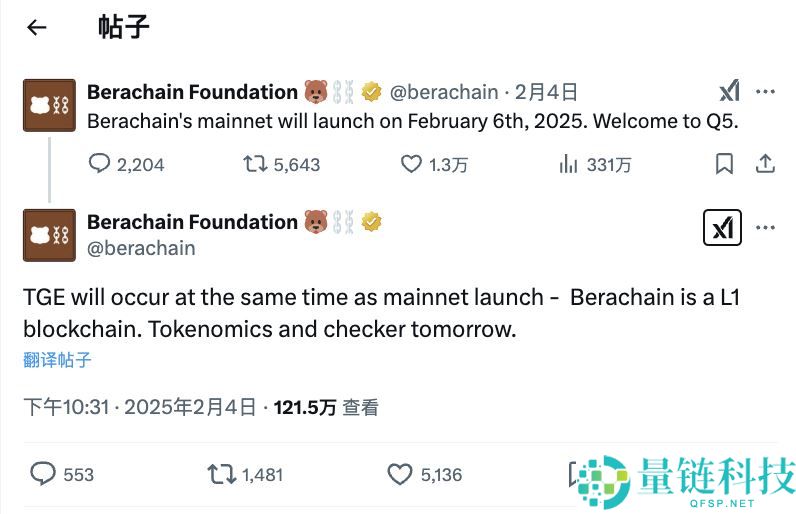The width and height of the screenshot is (796, 514).
Task: Click Berachain Foundation name on TGE post
Action: tap(192, 221)
